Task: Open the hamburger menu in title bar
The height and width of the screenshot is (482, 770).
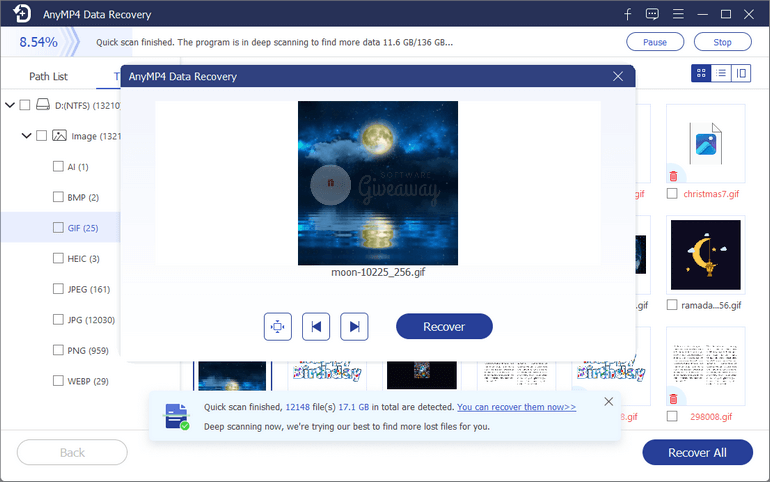Action: tap(678, 14)
